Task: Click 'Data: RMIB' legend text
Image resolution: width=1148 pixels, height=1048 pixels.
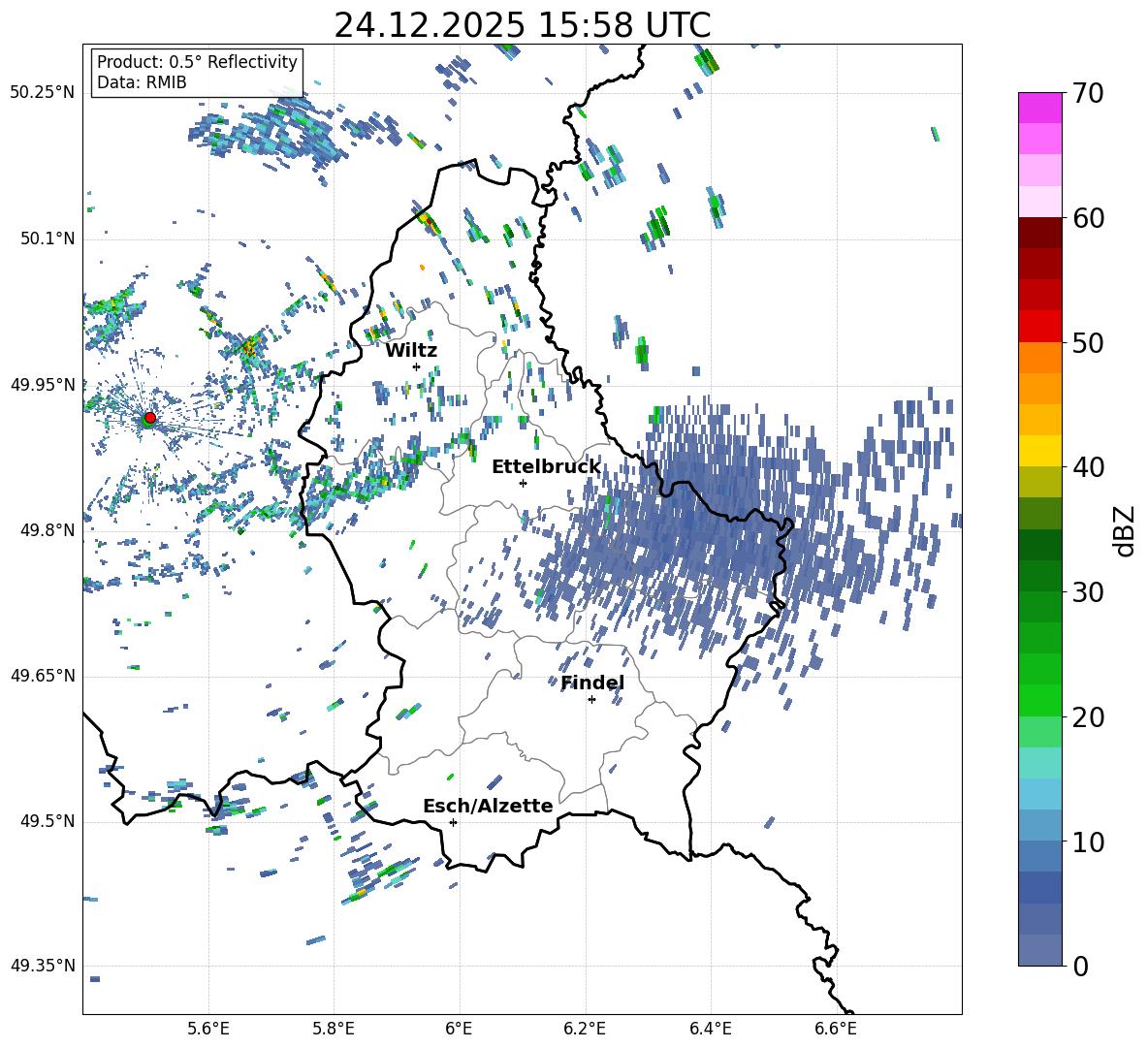Action: [142, 82]
